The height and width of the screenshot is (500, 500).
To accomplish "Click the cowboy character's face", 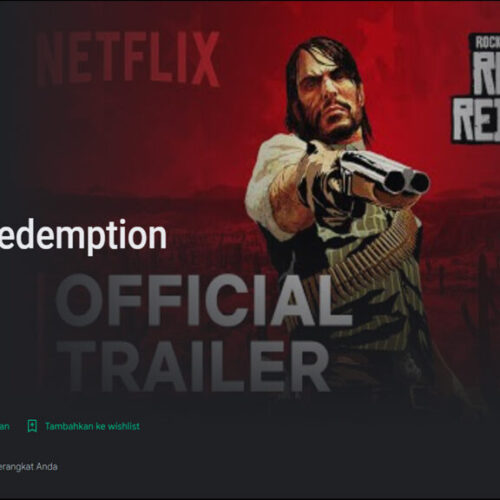I will 333,100.
